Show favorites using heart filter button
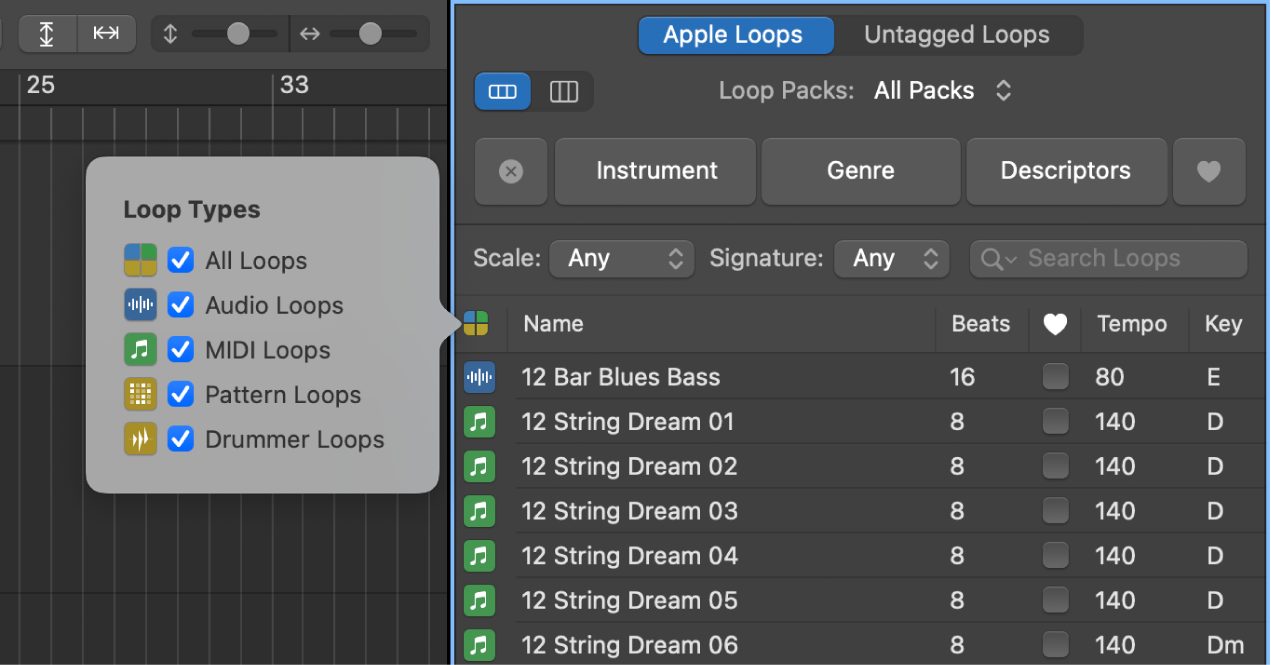 1209,171
